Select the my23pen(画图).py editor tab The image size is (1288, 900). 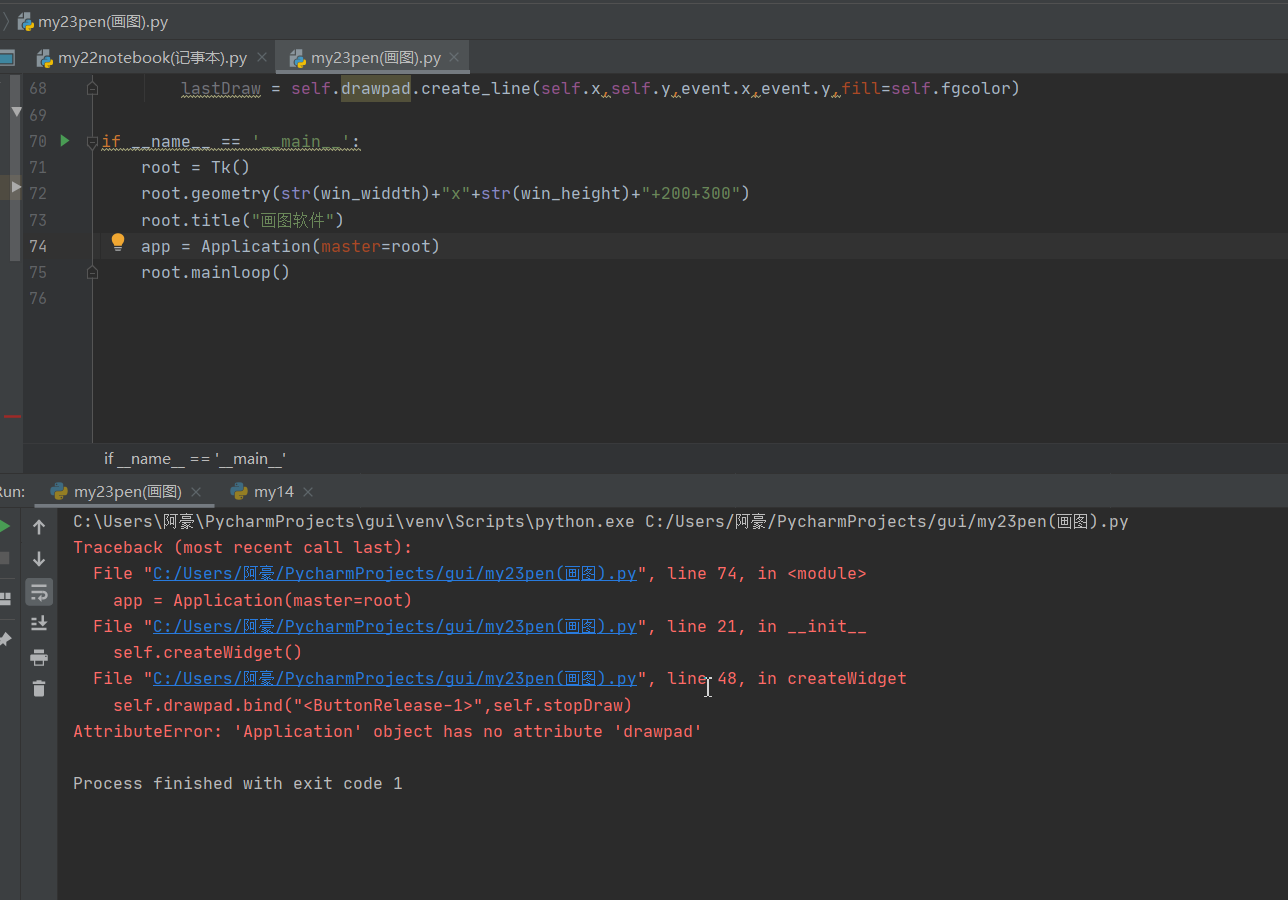(374, 58)
